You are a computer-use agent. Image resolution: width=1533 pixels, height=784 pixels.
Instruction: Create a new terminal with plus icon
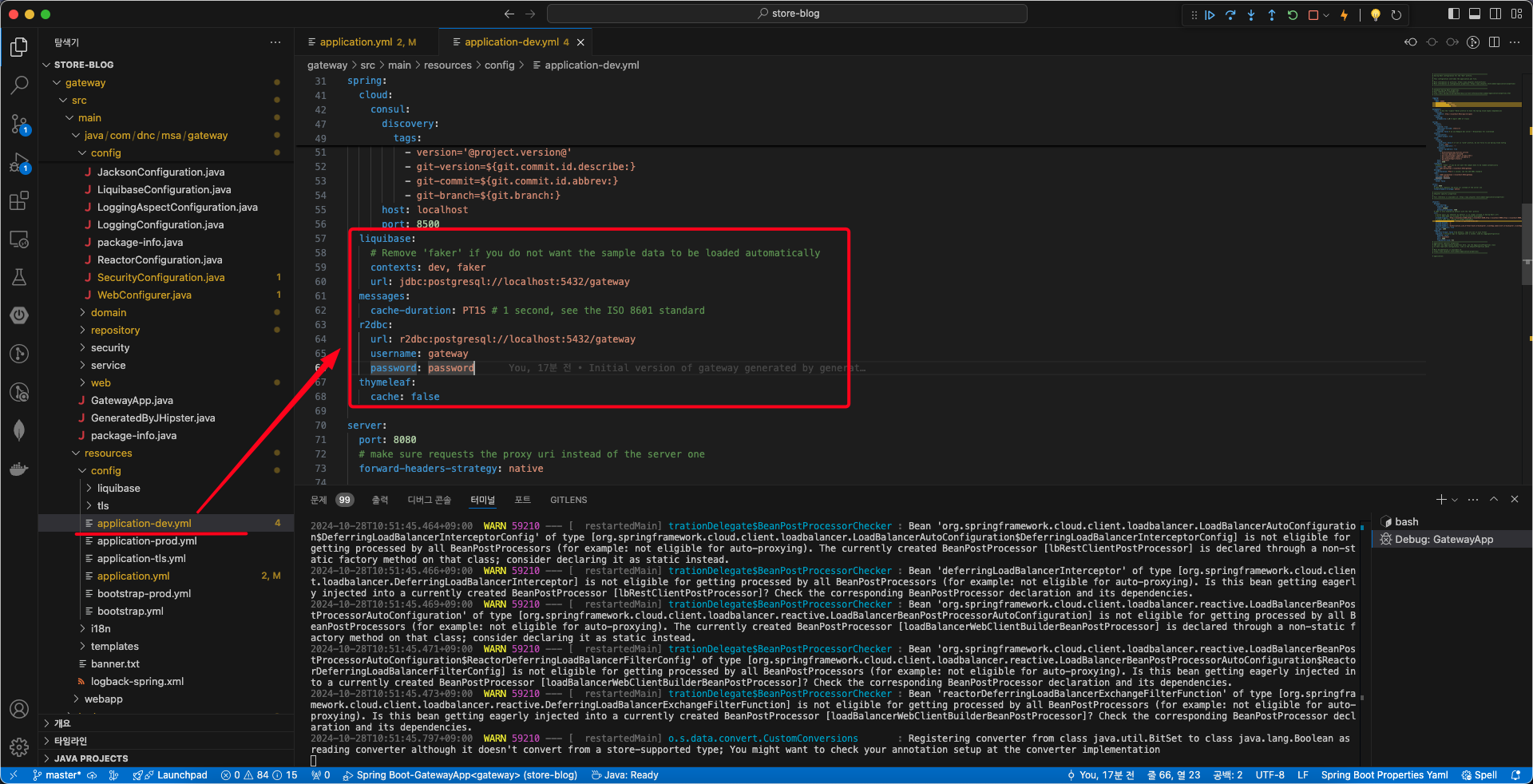[x=1441, y=499]
